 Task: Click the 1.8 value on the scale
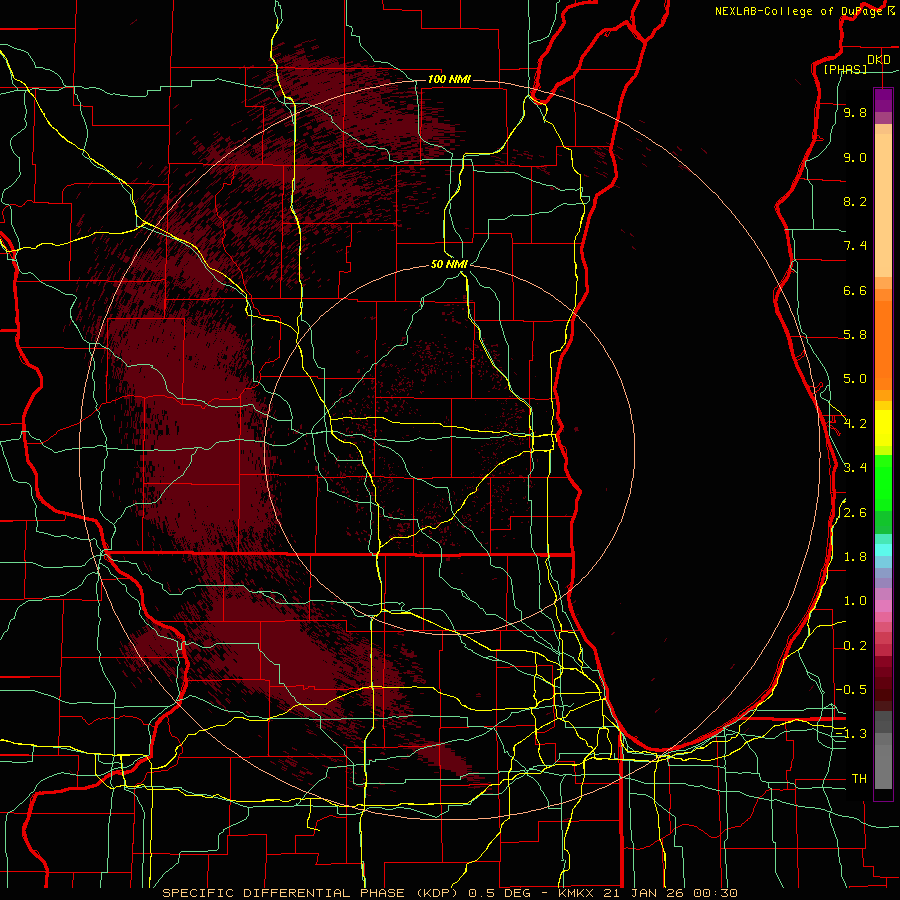[855, 557]
